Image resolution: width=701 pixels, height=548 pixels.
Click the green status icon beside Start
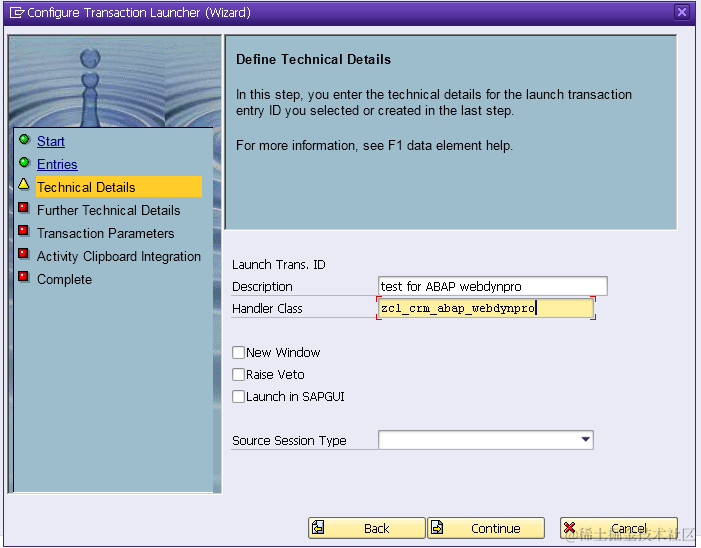[x=24, y=139]
